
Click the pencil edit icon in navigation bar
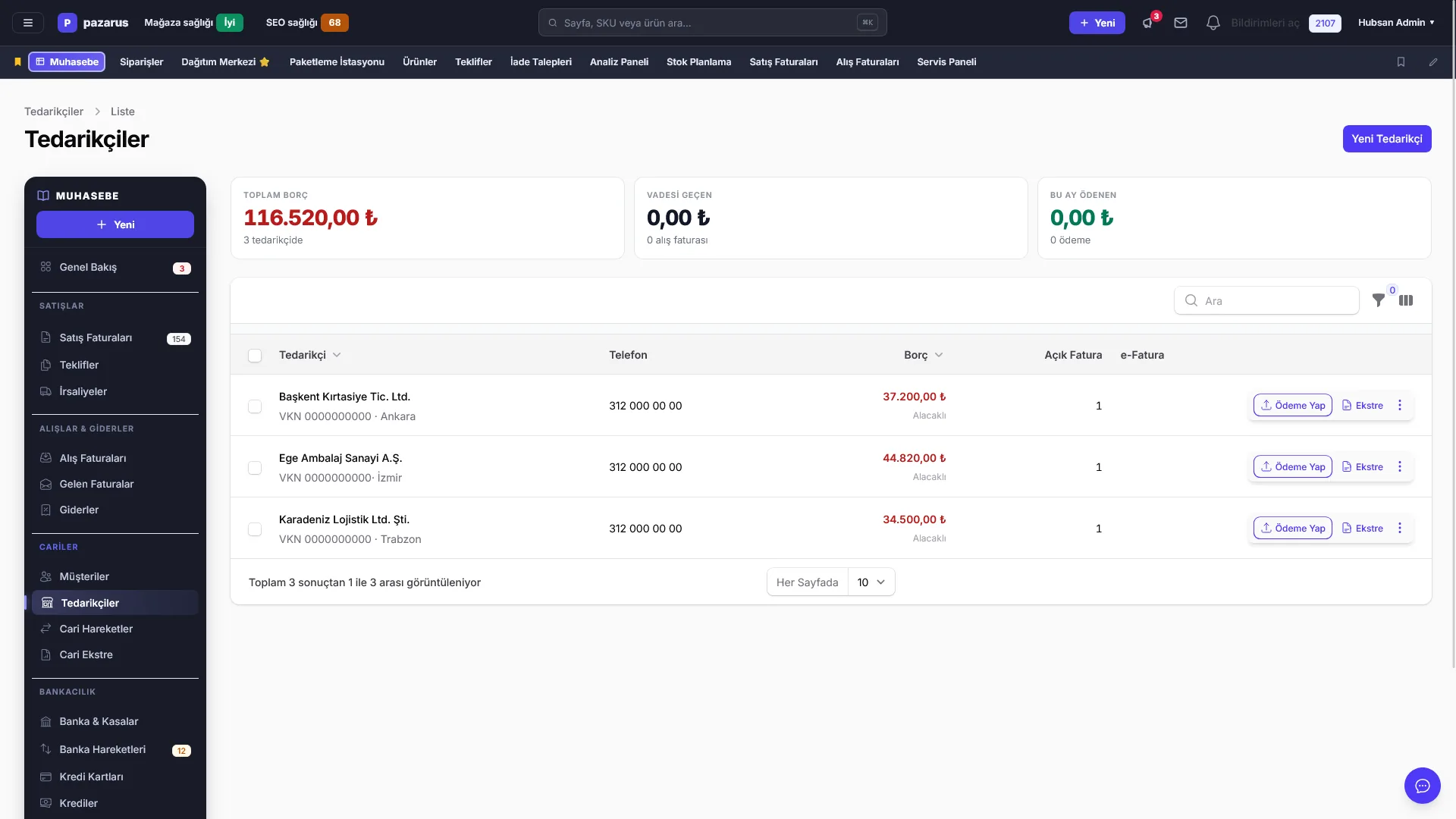[1433, 62]
